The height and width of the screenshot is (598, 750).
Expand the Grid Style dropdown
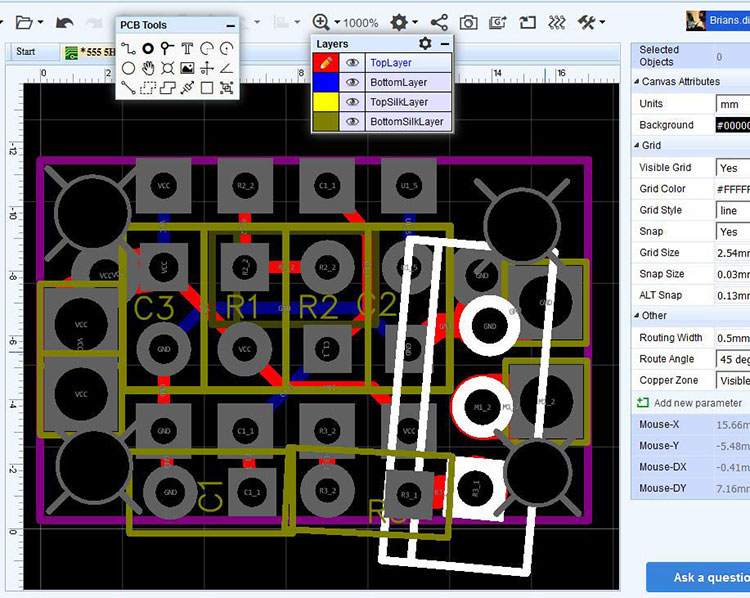(731, 211)
